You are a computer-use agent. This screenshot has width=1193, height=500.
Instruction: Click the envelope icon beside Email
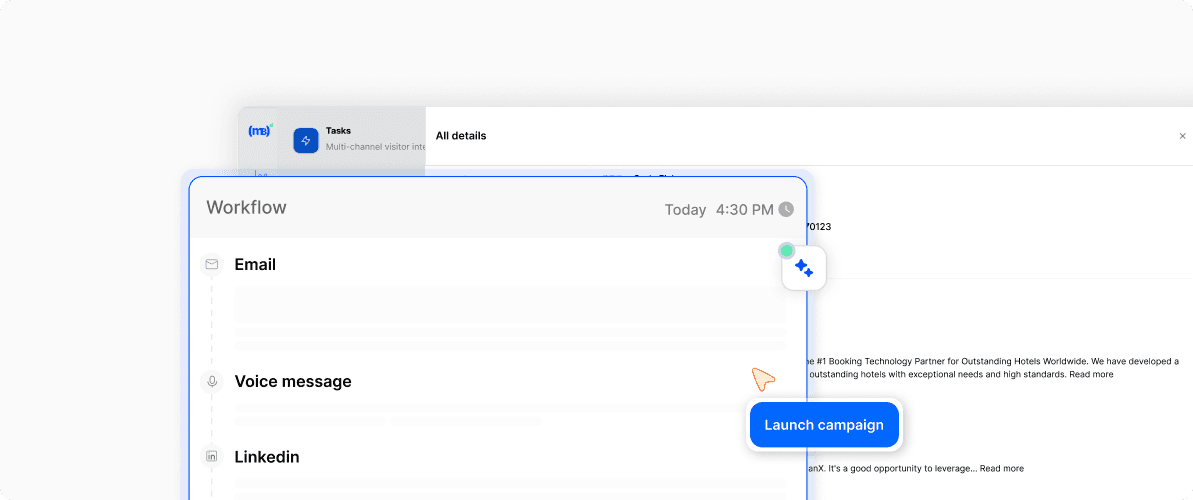click(211, 265)
